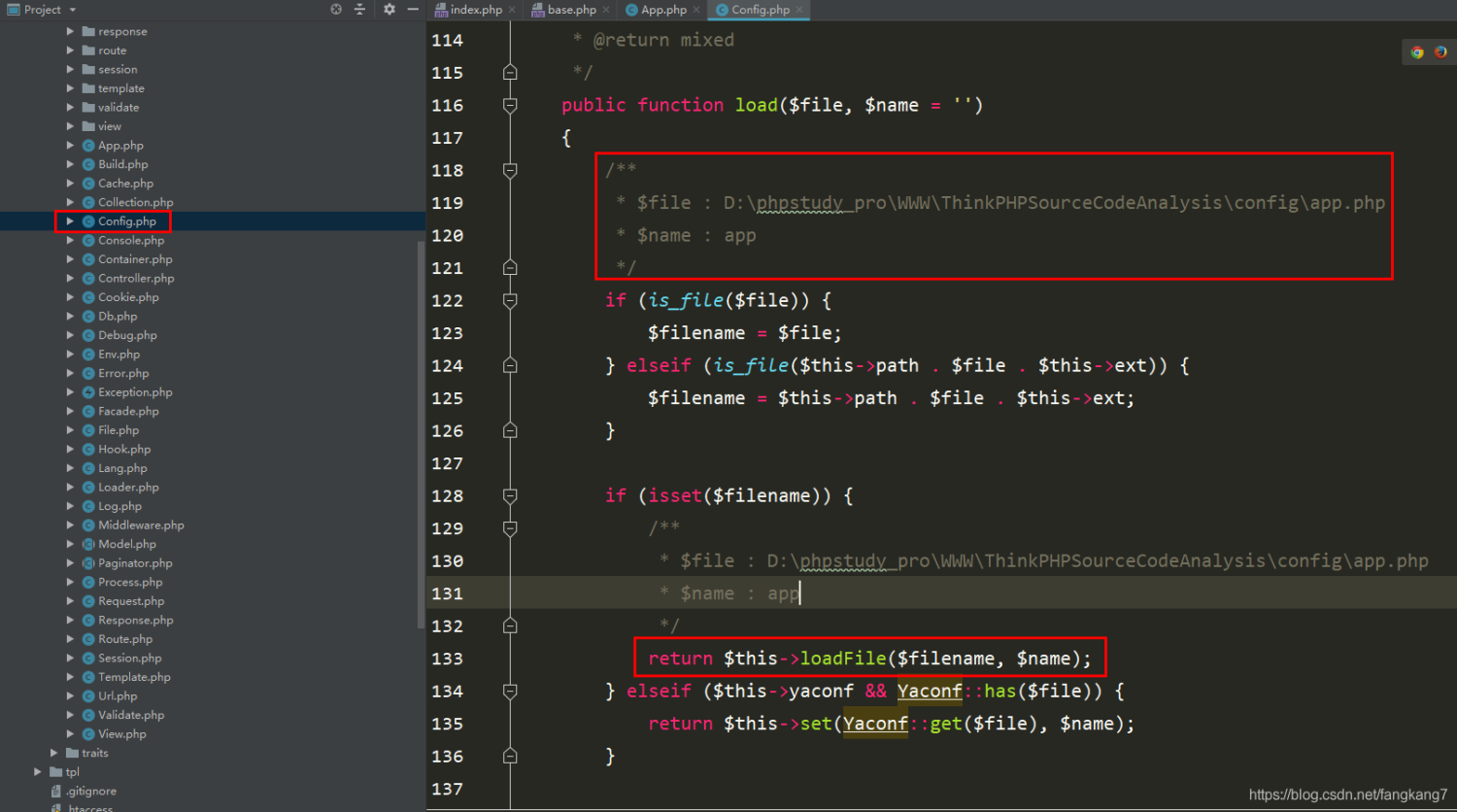Open Cache.php file
1457x812 pixels.
click(125, 184)
